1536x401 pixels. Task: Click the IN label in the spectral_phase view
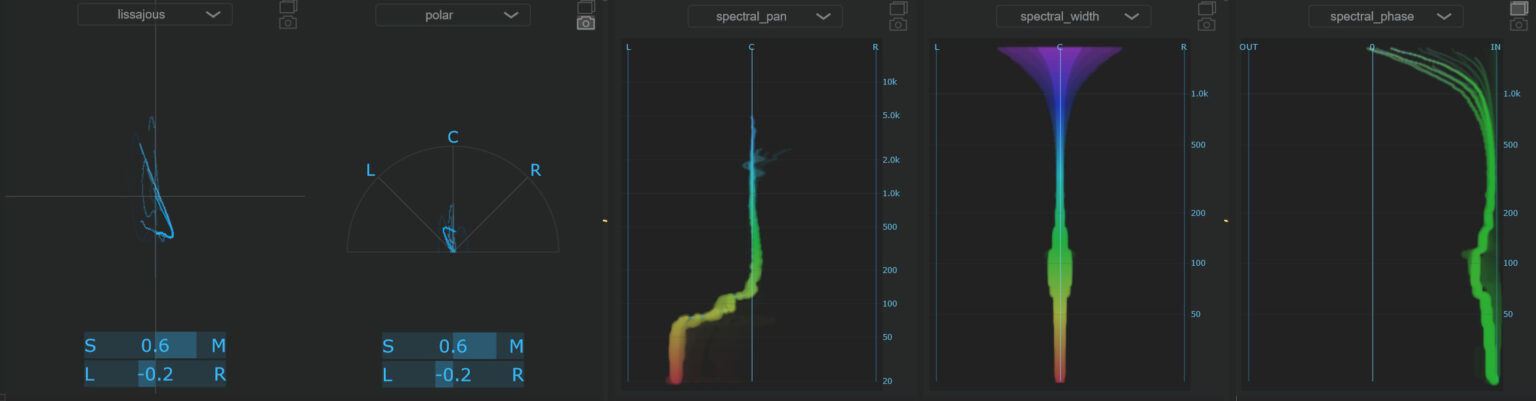(x=1496, y=47)
